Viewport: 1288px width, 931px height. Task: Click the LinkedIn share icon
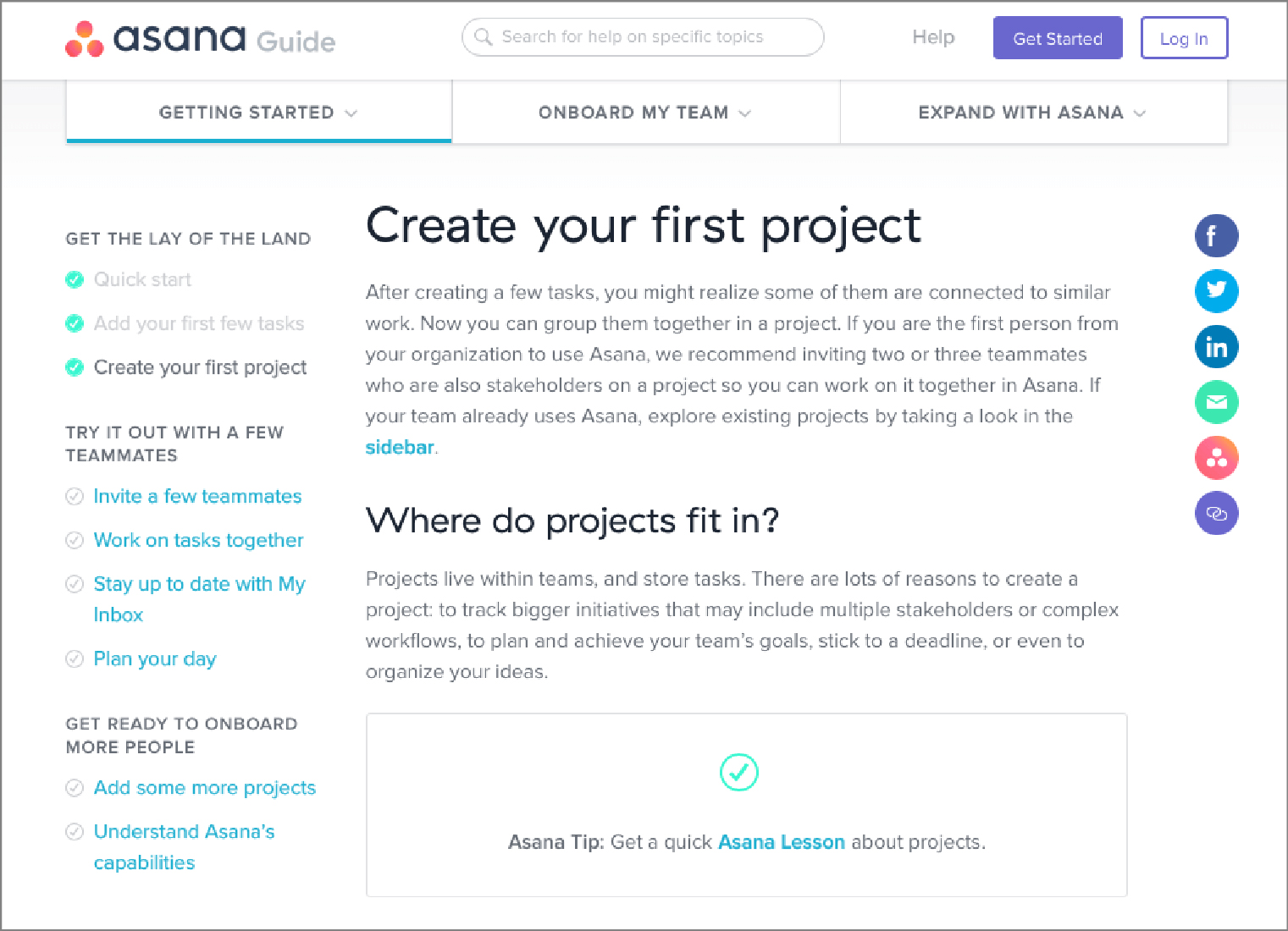1216,347
